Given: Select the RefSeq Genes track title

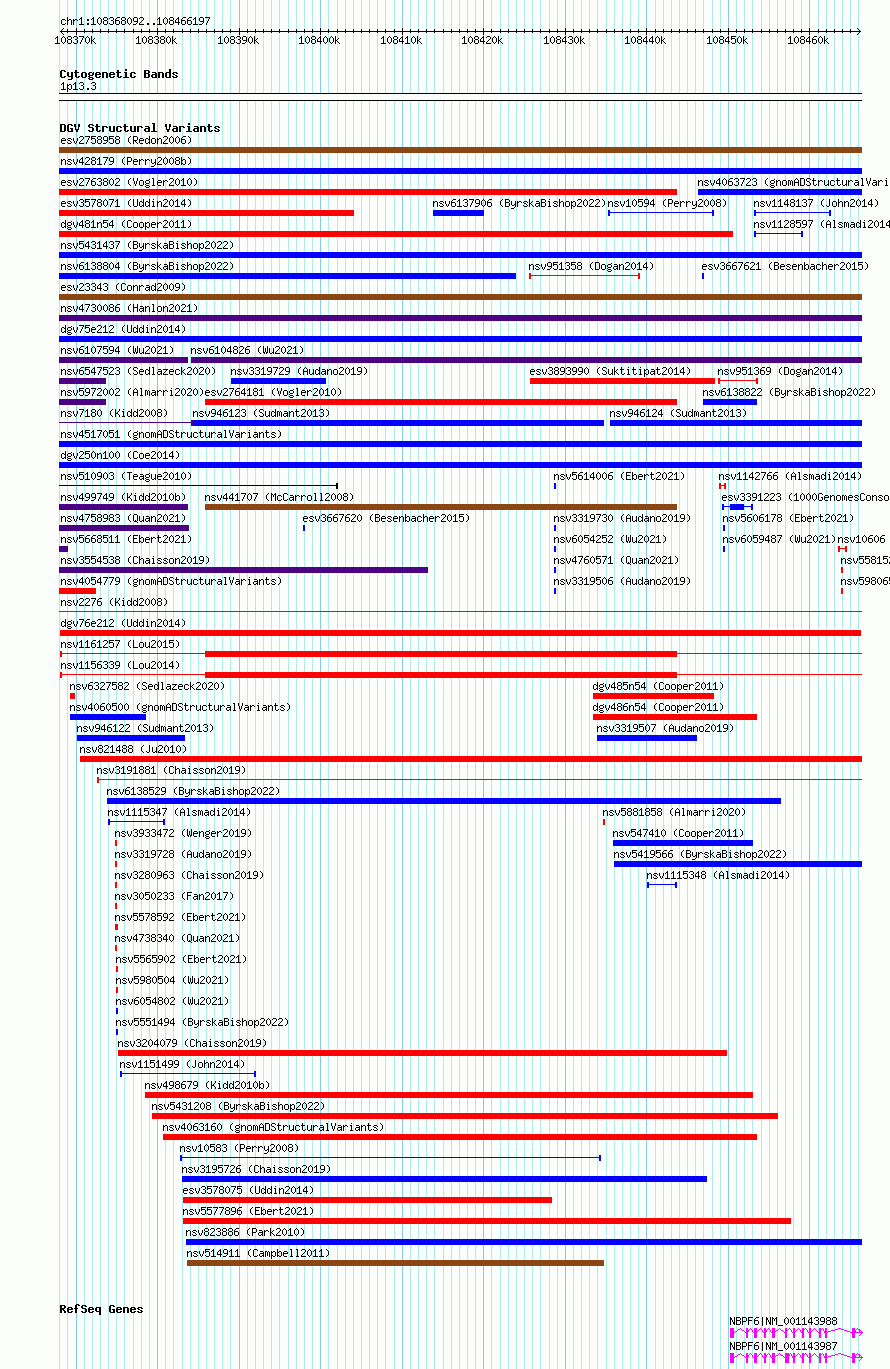Looking at the screenshot, I should coord(101,1309).
